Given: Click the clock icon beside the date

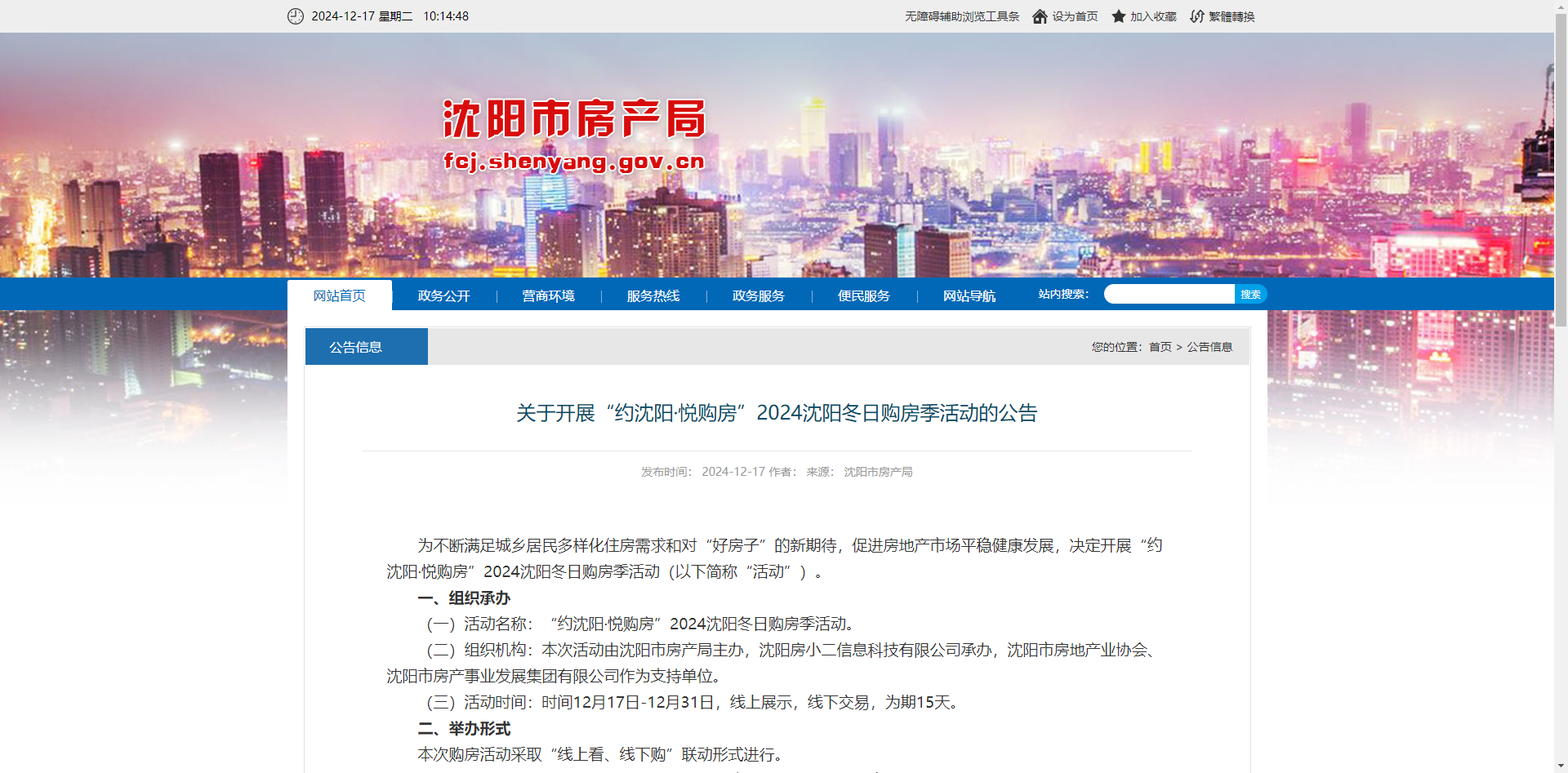Looking at the screenshot, I should click(295, 16).
